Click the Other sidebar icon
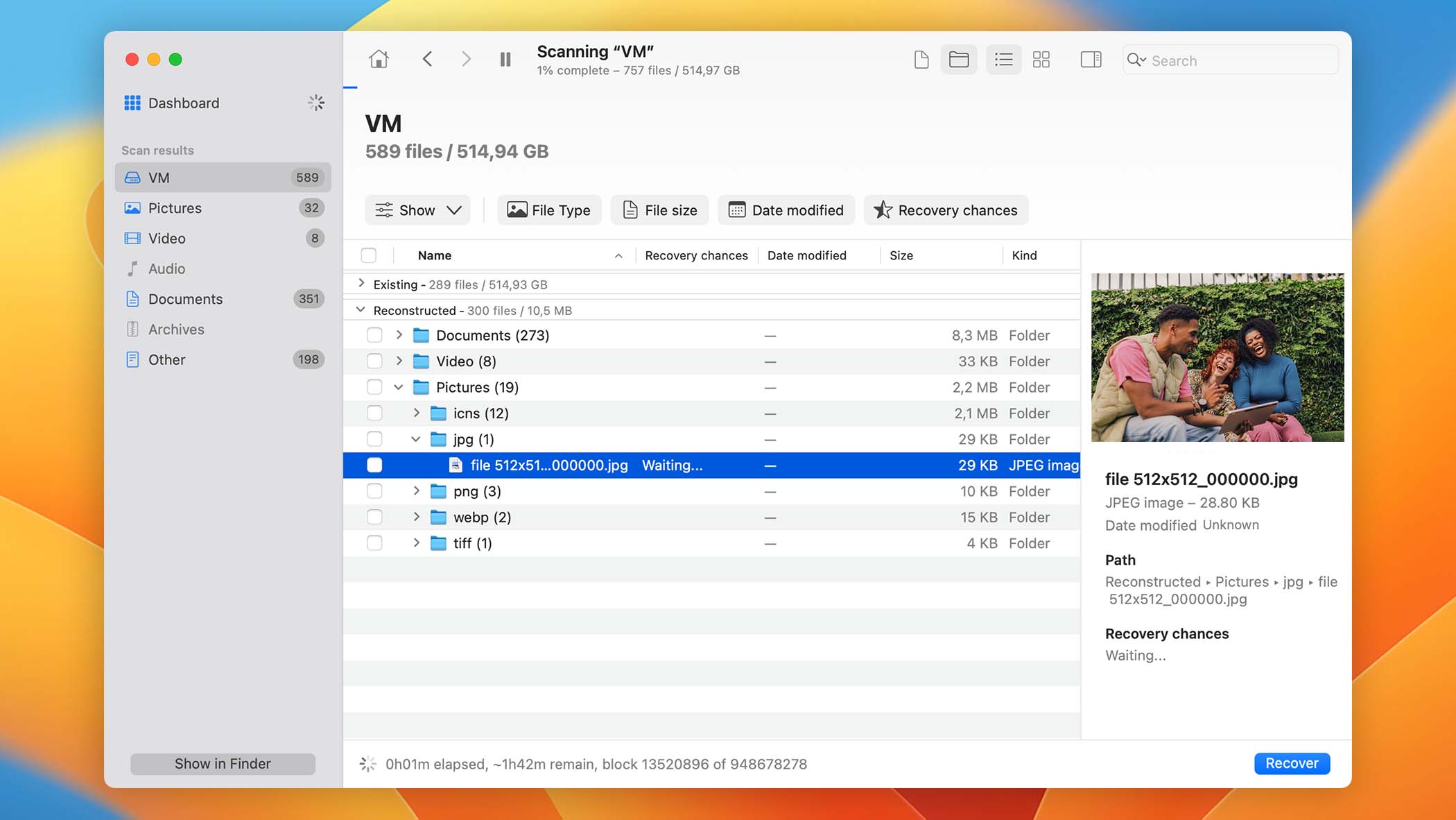Screen dimensions: 1456x820 [132, 359]
